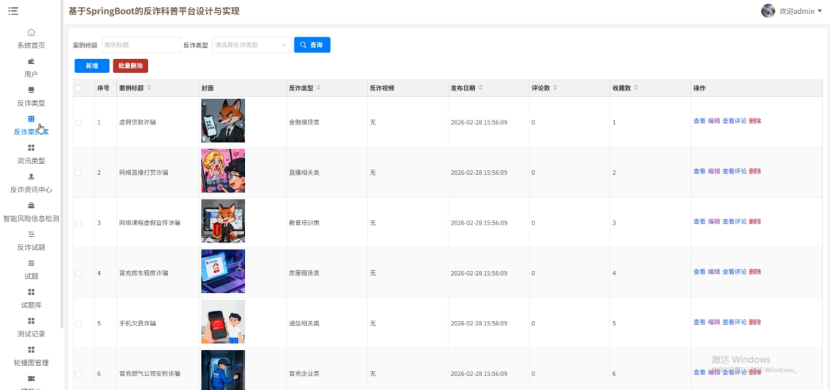The image size is (830, 390).
Task: Go to 测试记录 in the sidebar
Action: click(31, 334)
